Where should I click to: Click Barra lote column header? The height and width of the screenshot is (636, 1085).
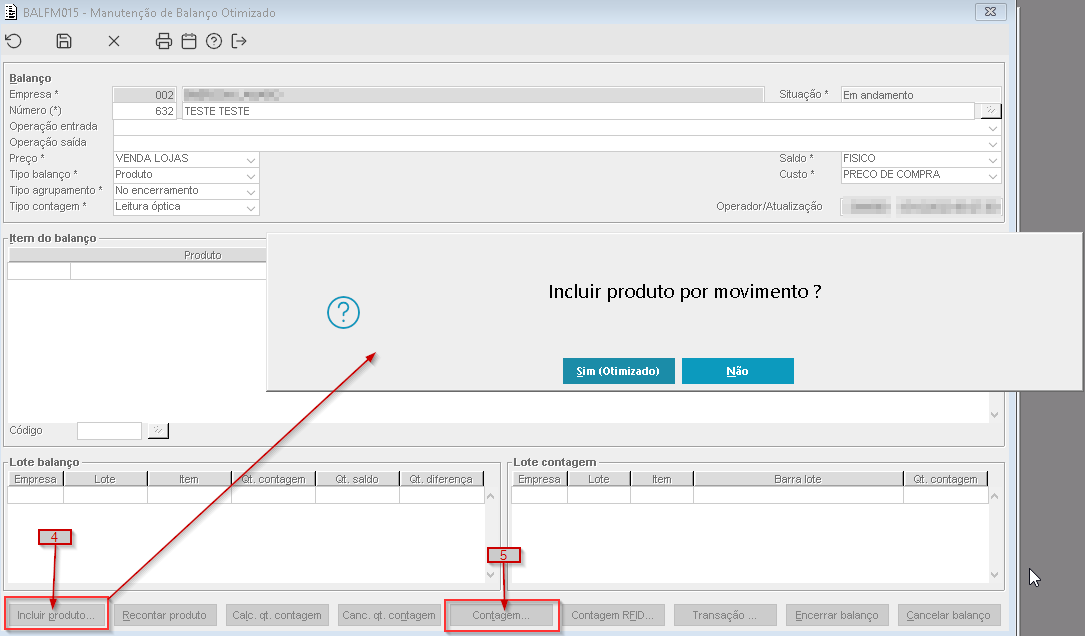(798, 479)
